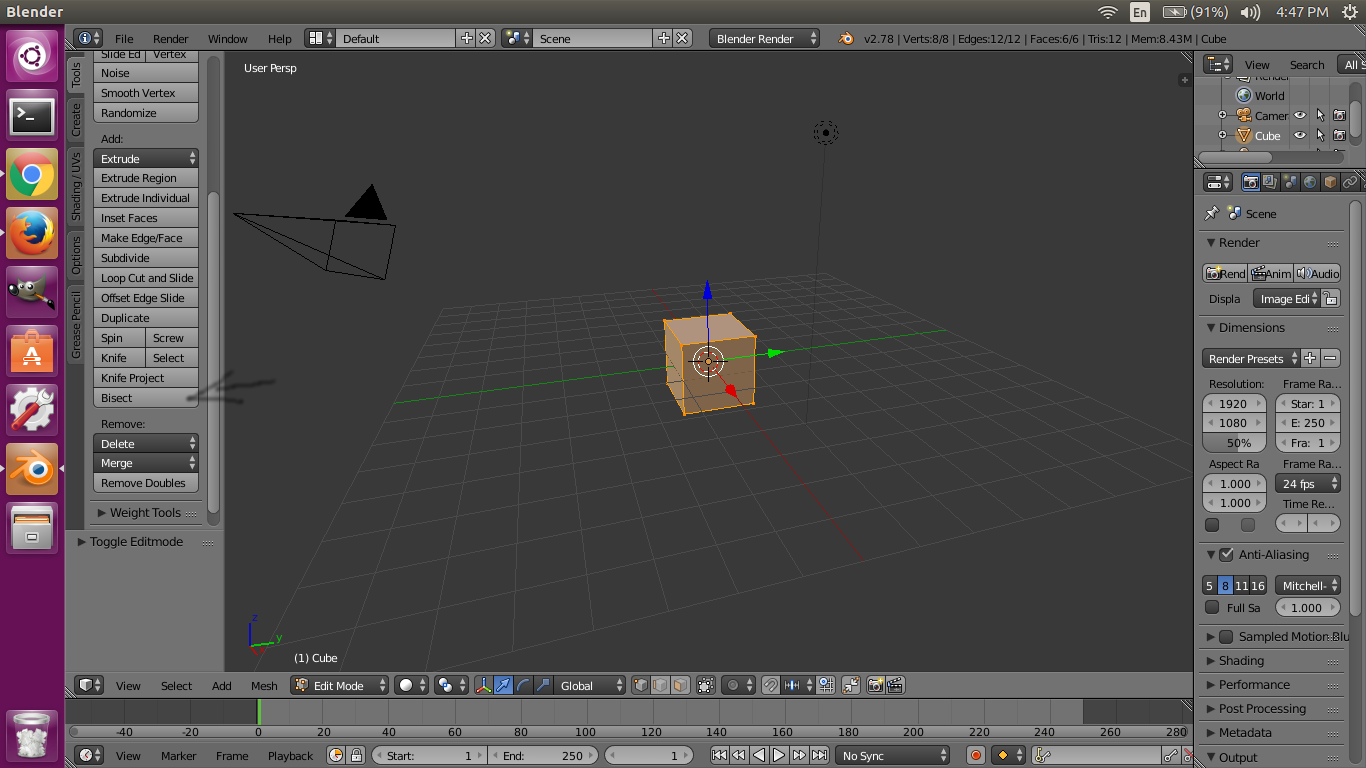Screen dimensions: 1366x768
Task: Expand the Performance panel
Action: [1254, 684]
